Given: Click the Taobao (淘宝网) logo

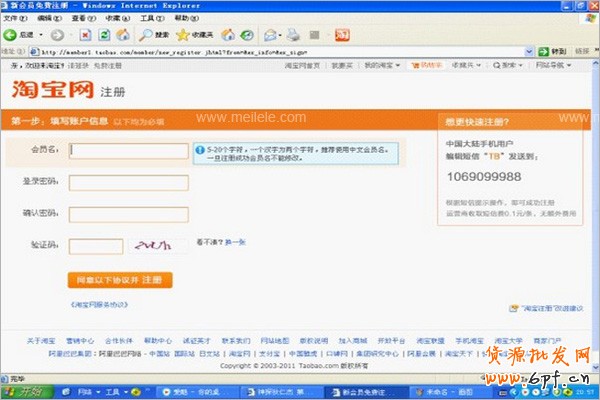Looking at the screenshot, I should pyautogui.click(x=52, y=89).
